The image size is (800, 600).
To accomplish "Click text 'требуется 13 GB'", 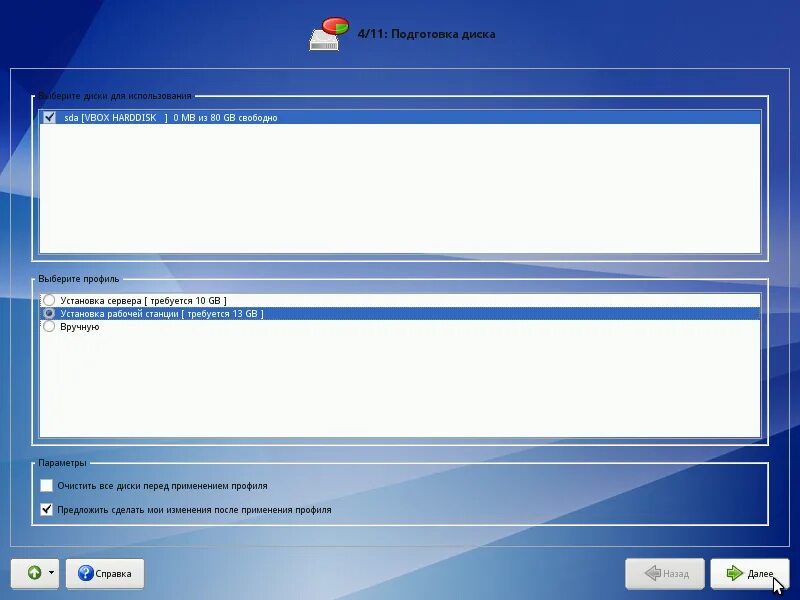I will coord(222,314).
